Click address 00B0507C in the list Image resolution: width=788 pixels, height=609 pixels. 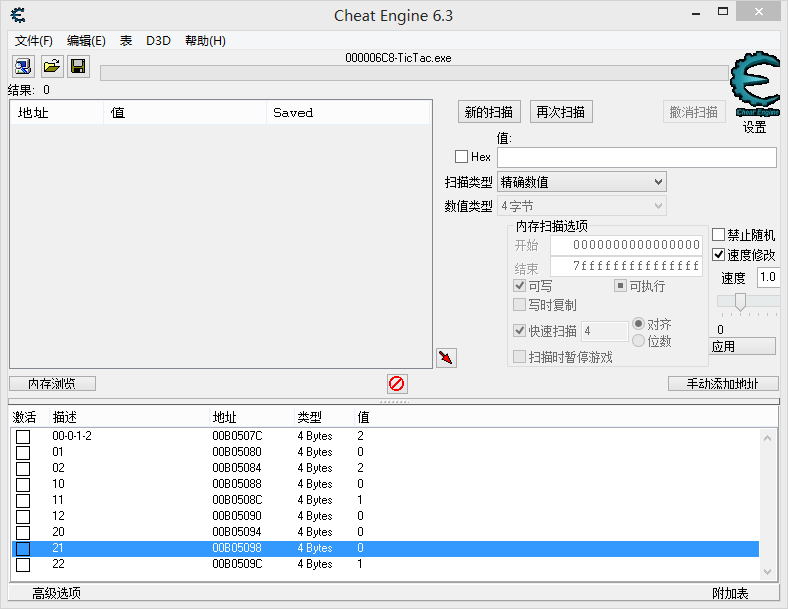pyautogui.click(x=237, y=436)
